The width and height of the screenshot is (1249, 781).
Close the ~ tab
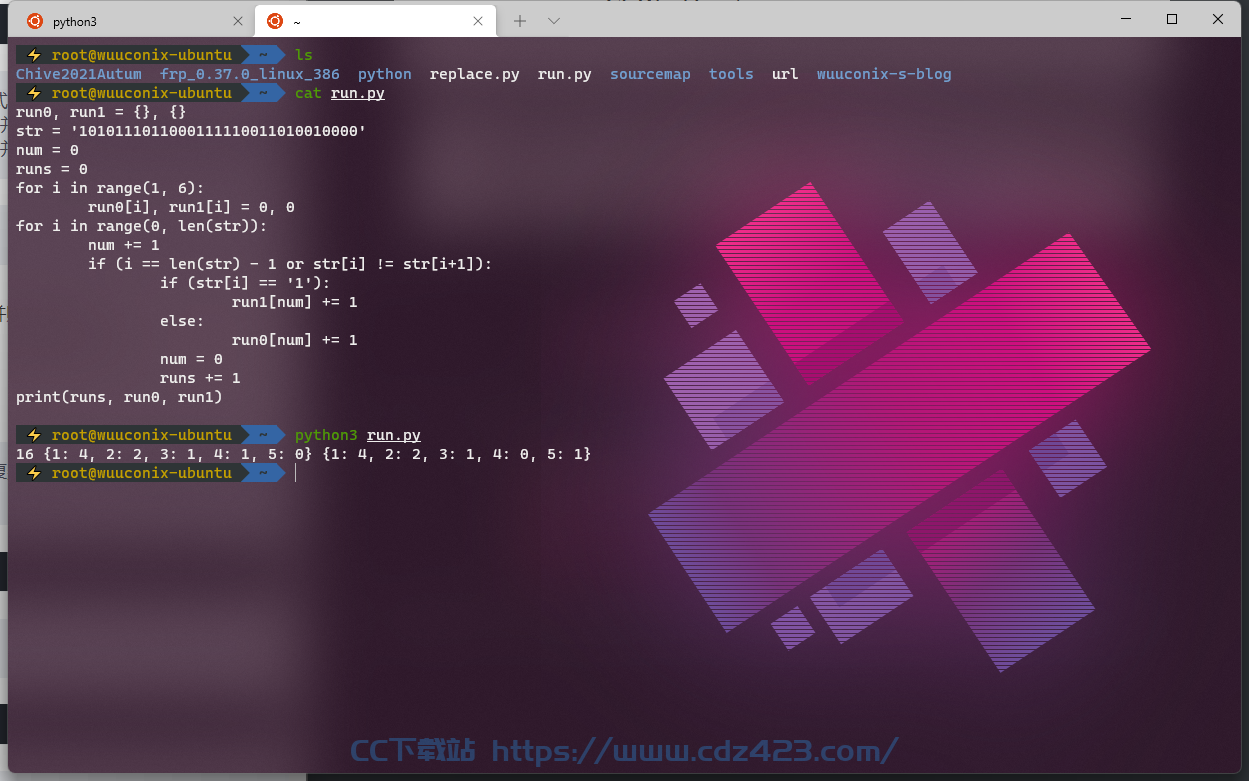(x=479, y=21)
